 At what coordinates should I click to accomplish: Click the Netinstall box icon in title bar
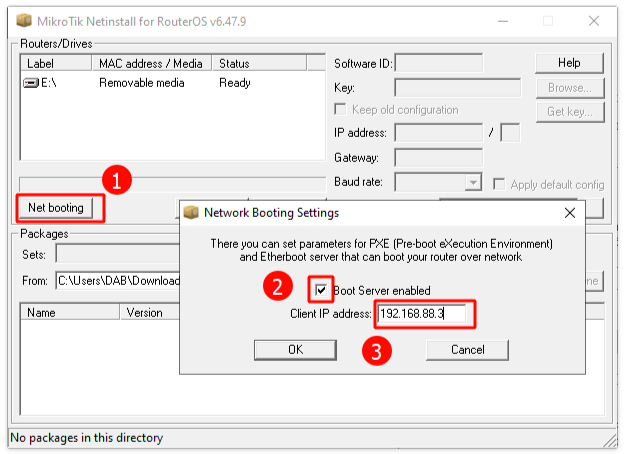tap(24, 21)
